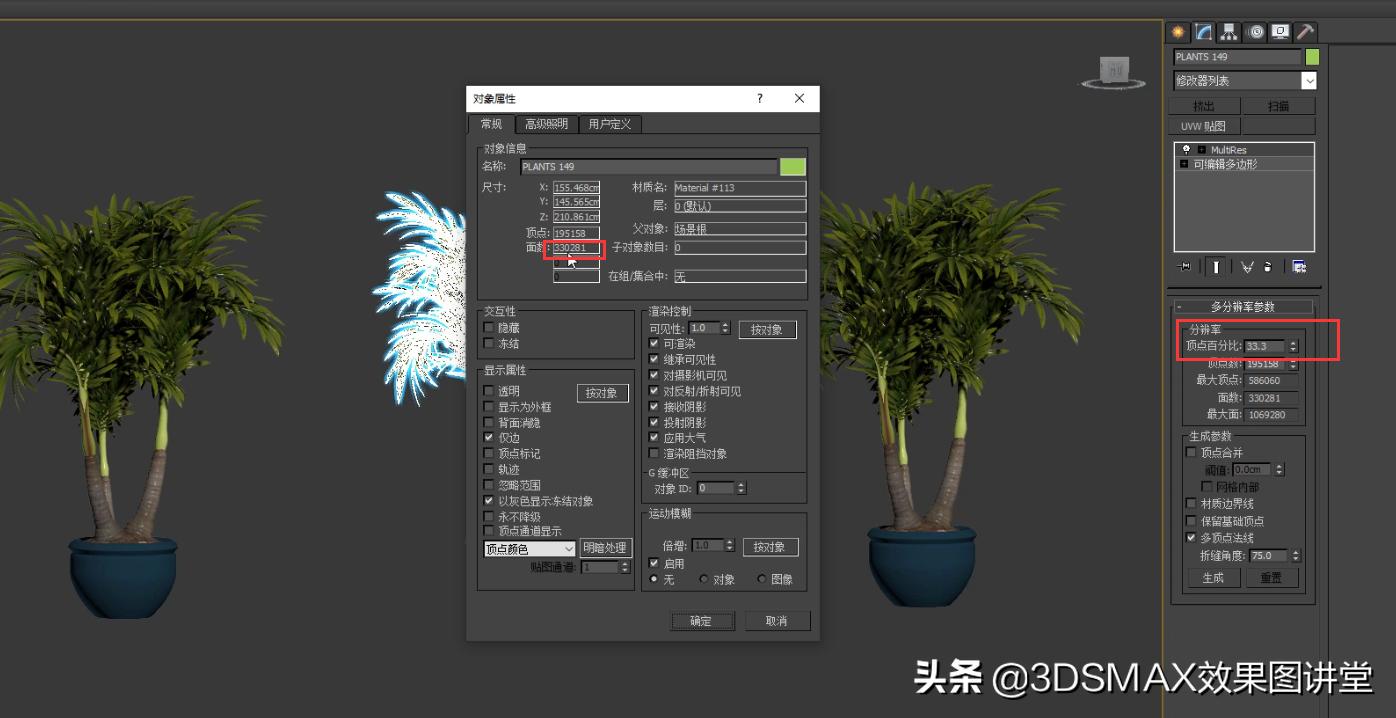Viewport: 1396px width, 718px height.
Task: Remove modifier with the trash icon
Action: (1268, 266)
